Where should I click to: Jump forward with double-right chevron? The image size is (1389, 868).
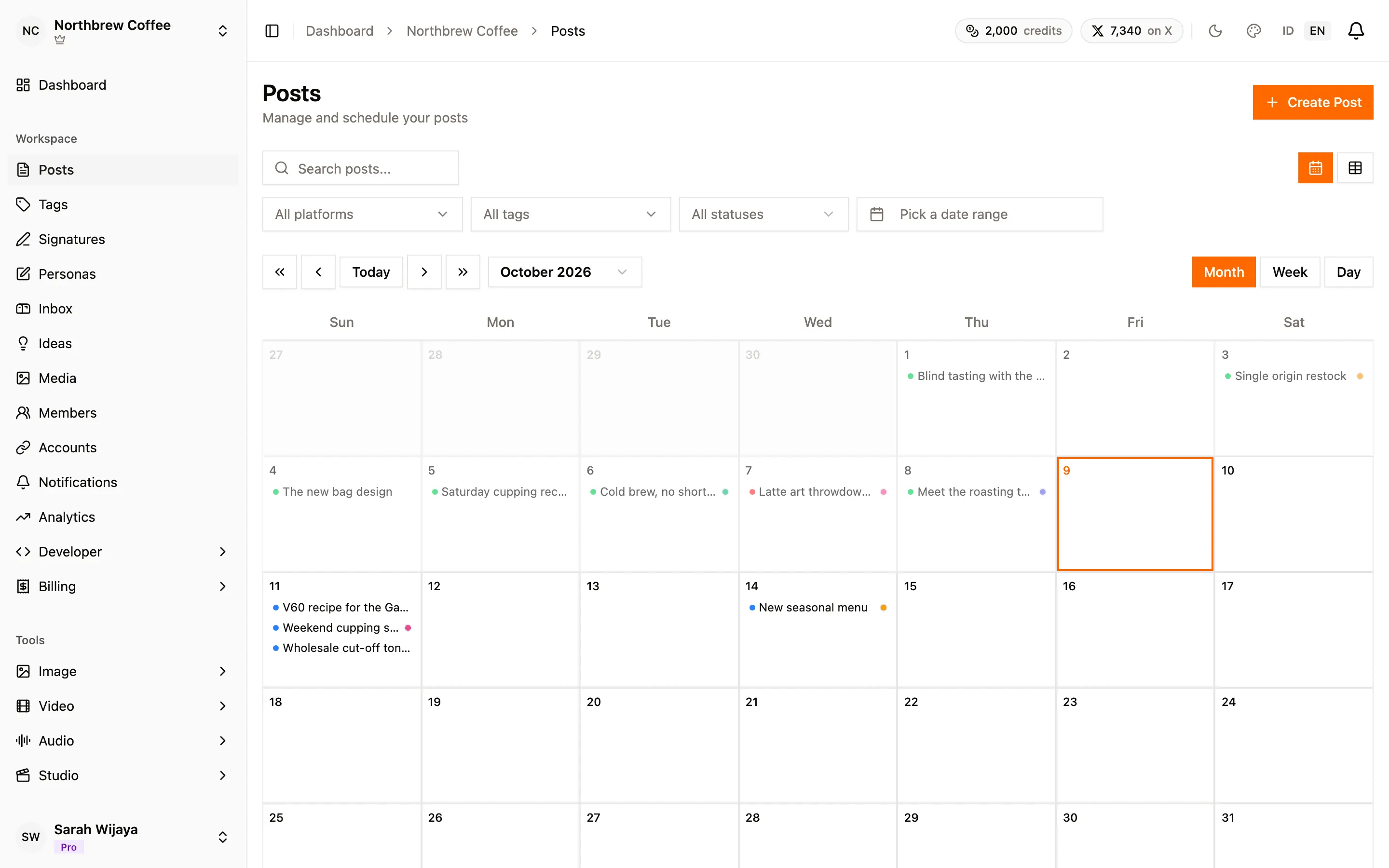463,272
